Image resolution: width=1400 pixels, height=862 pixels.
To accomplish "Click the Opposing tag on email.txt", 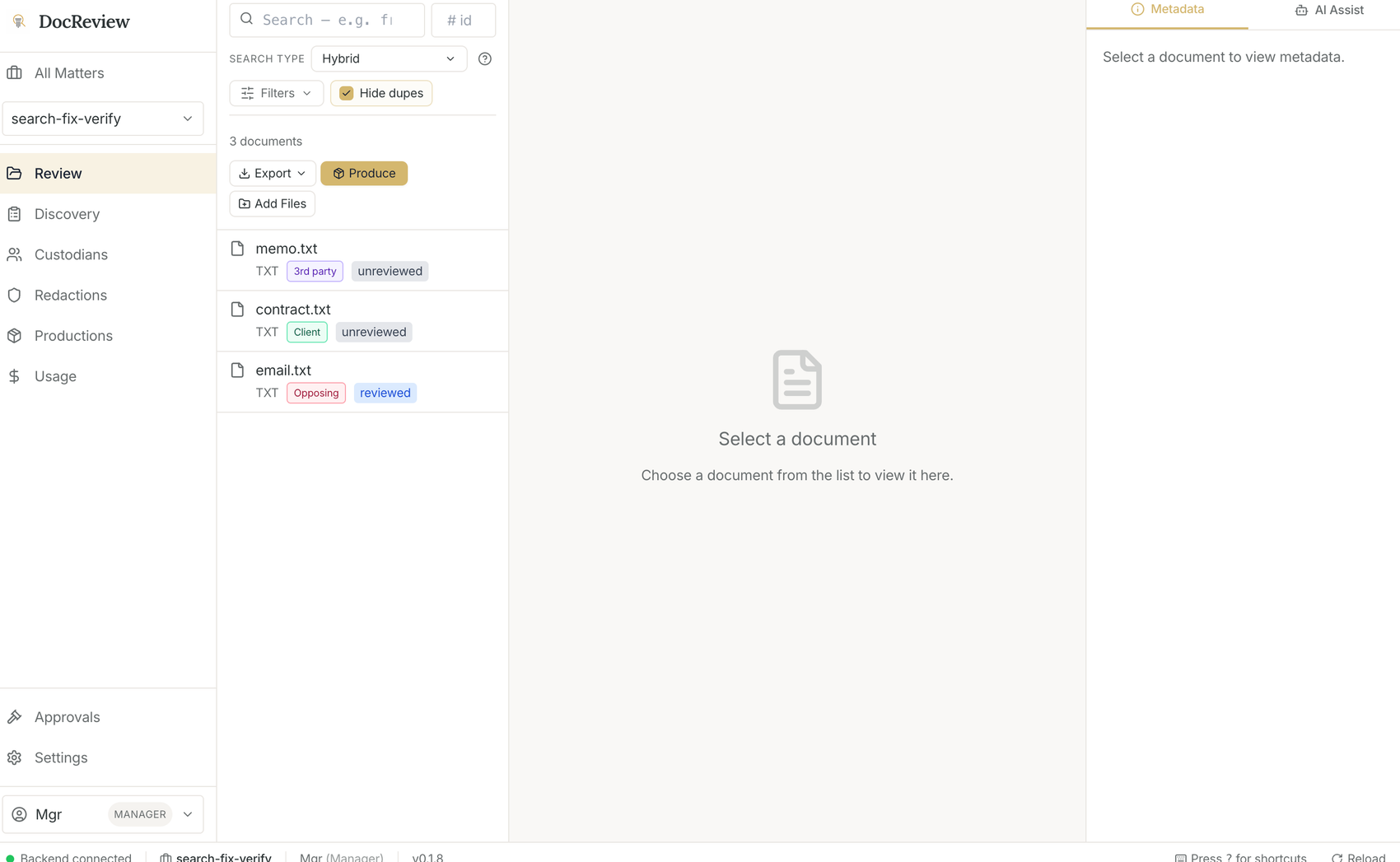I will 316,393.
